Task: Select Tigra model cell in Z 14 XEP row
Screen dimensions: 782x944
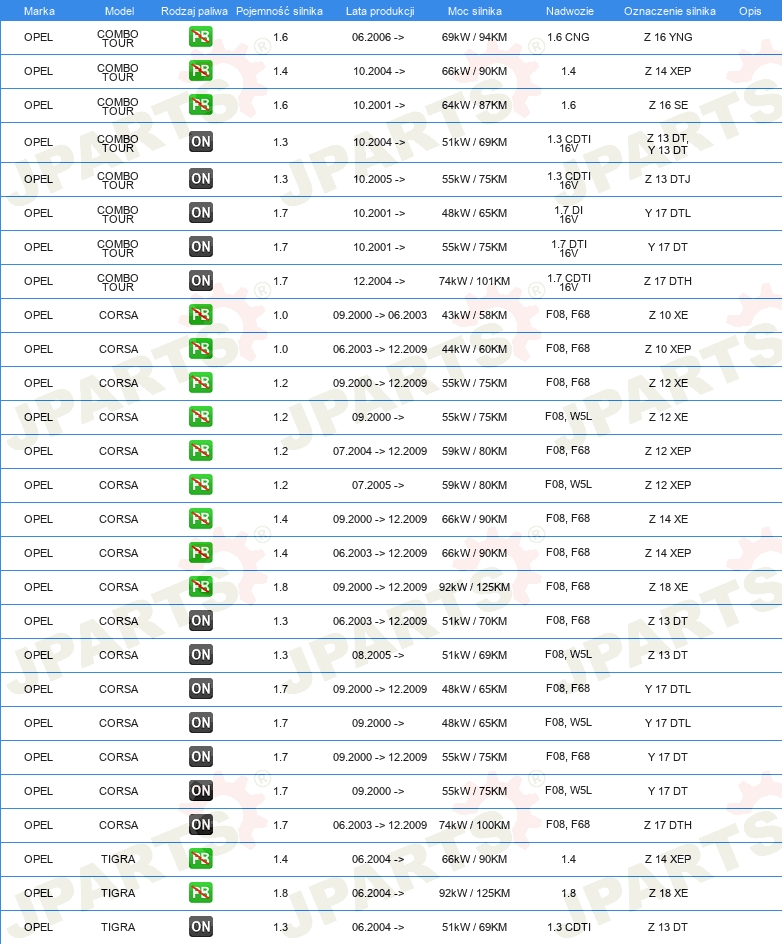Action: tap(118, 859)
